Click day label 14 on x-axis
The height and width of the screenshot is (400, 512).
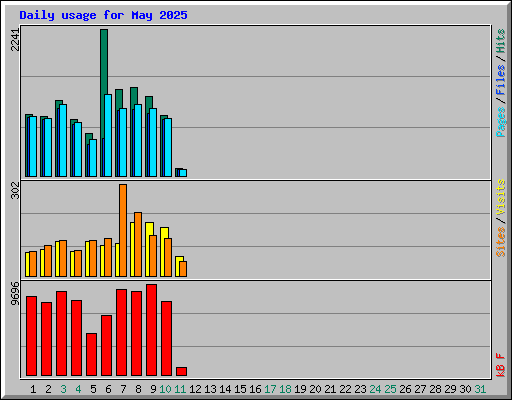(225, 389)
